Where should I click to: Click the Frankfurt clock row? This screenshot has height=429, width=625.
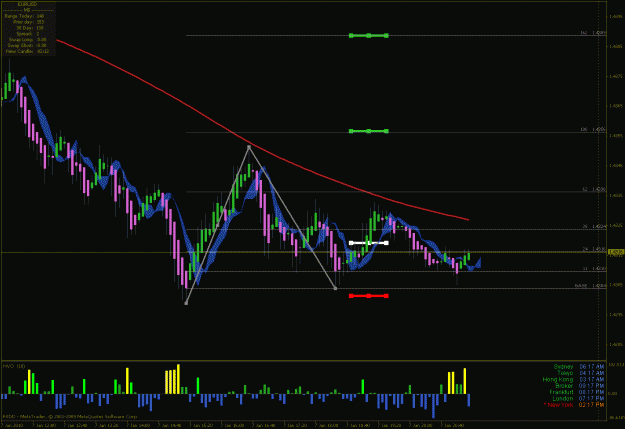pos(577,392)
